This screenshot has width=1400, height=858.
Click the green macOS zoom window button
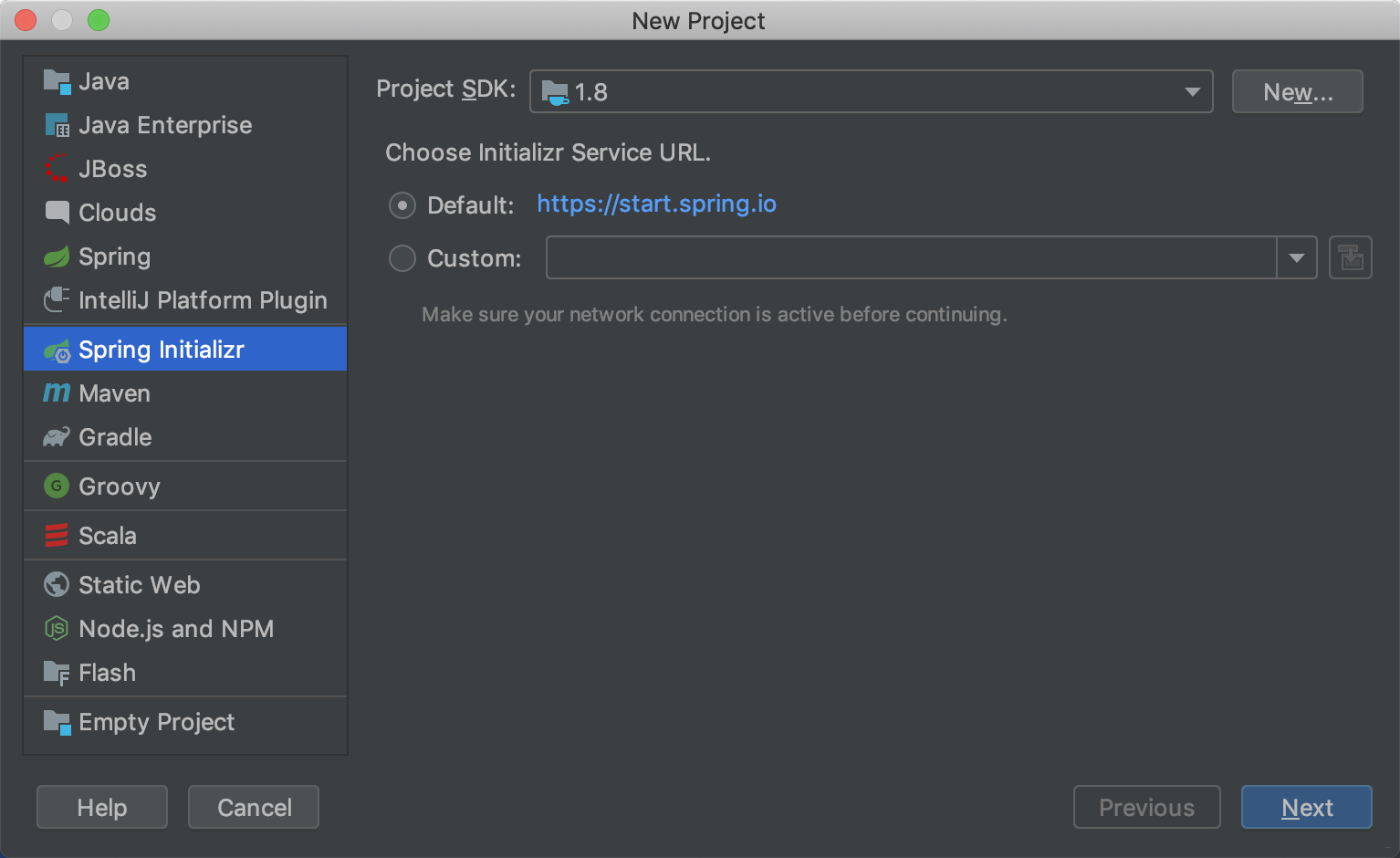pos(99,20)
